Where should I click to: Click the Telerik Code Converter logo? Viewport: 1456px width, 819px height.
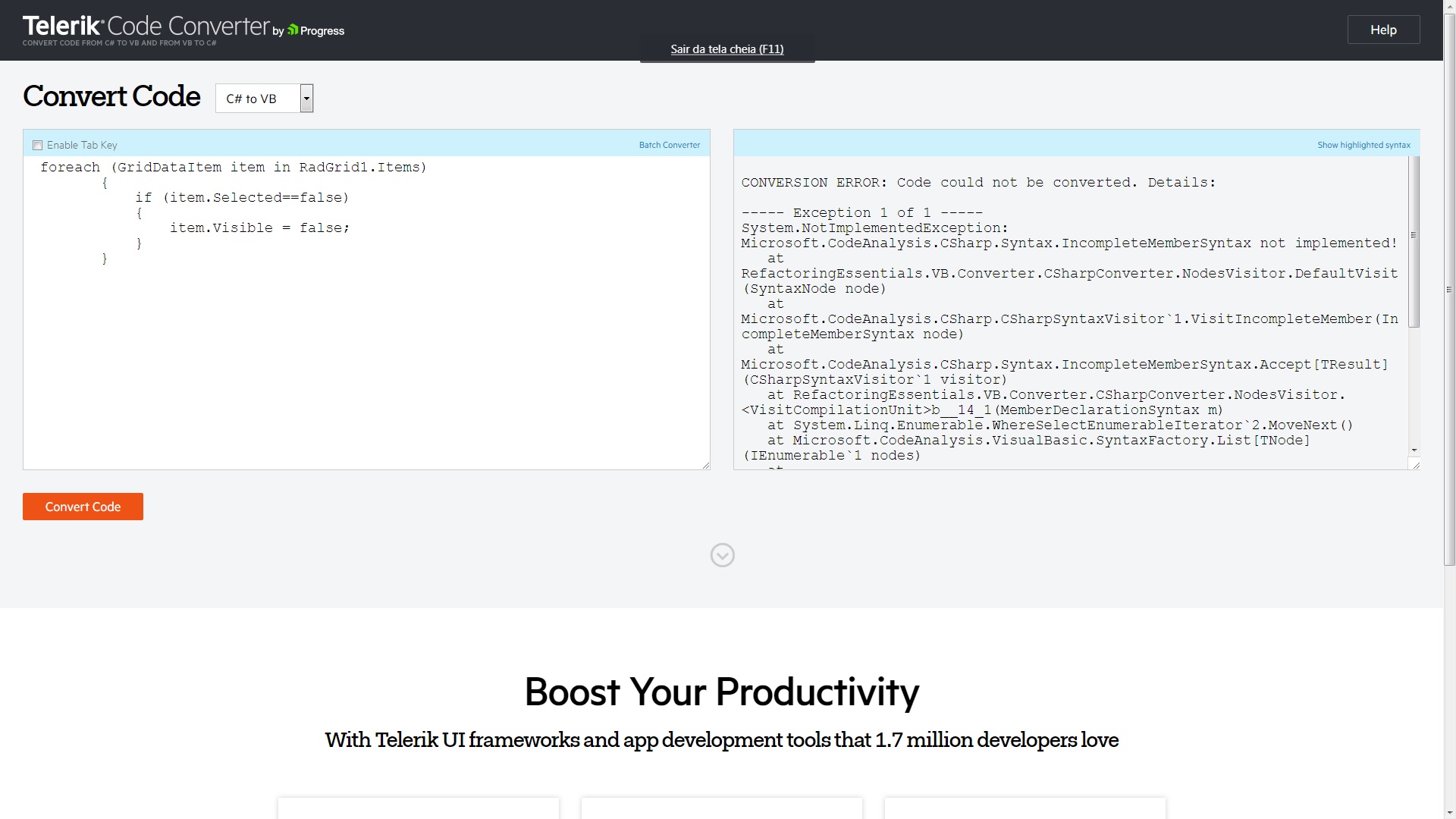[146, 27]
